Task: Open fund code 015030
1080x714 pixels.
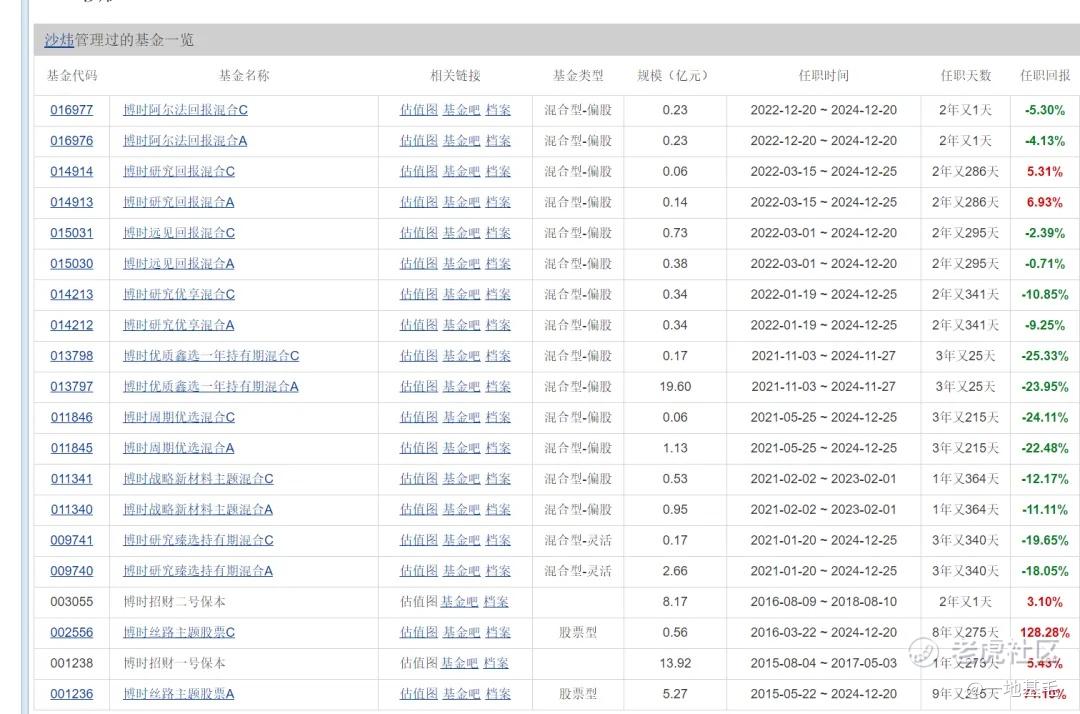Action: 72,264
